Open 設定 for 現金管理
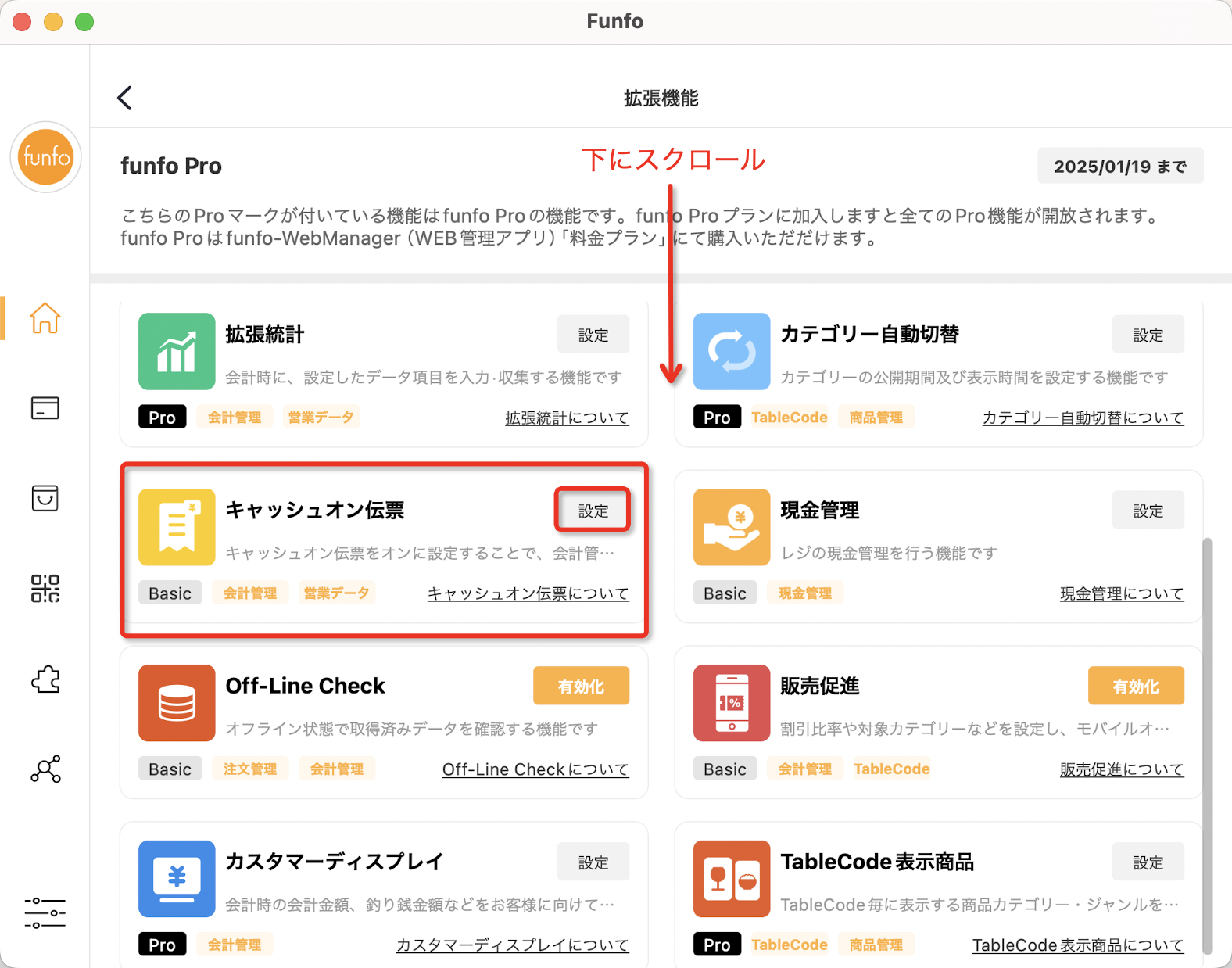 [1148, 511]
